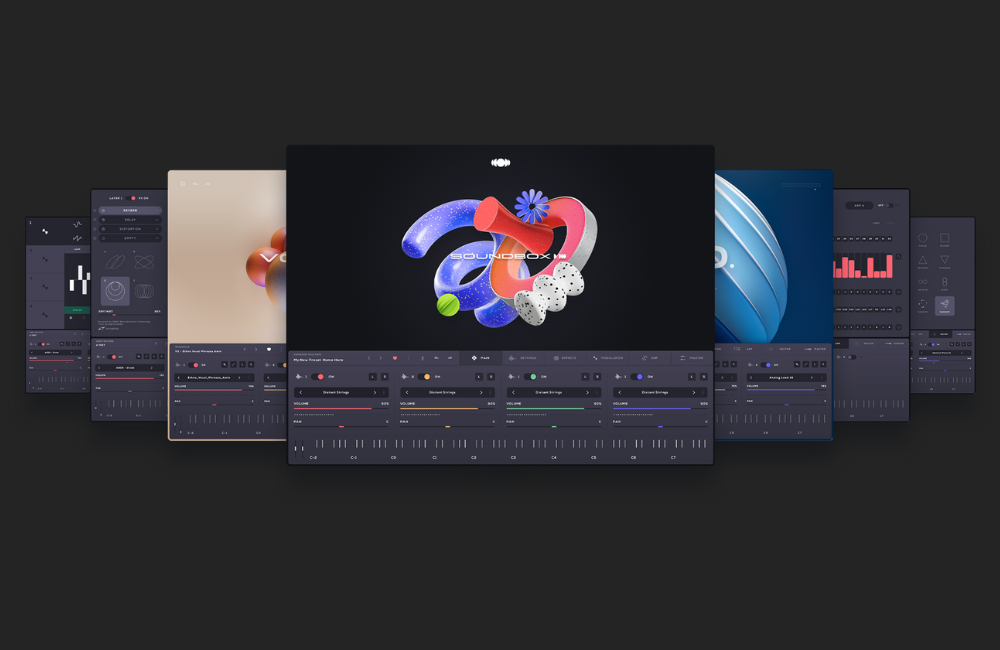Click the SOUNDBOX logo icon at top center

click(501, 163)
